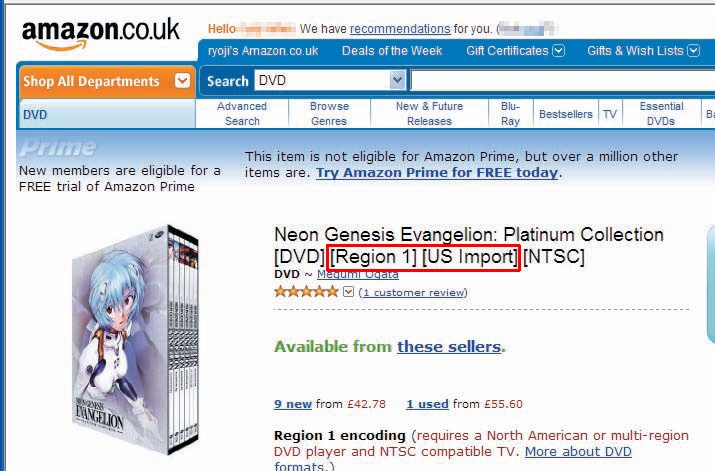715x471 pixels.
Task: Select Advanced Search menu item
Action: tap(242, 114)
